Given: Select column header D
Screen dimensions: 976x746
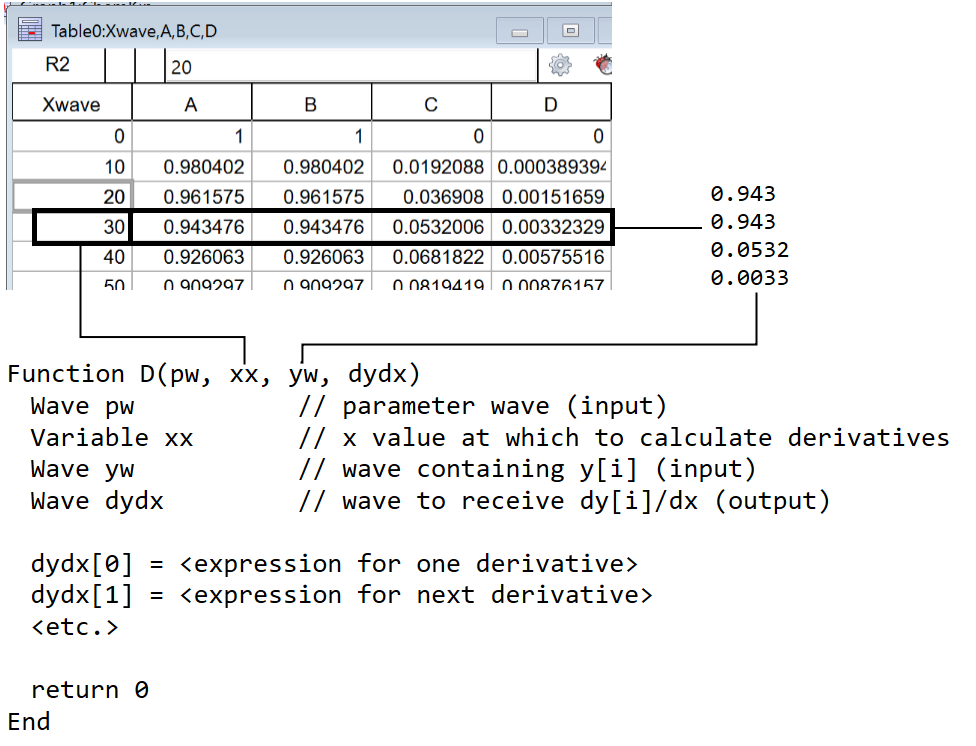Looking at the screenshot, I should pyautogui.click(x=551, y=104).
